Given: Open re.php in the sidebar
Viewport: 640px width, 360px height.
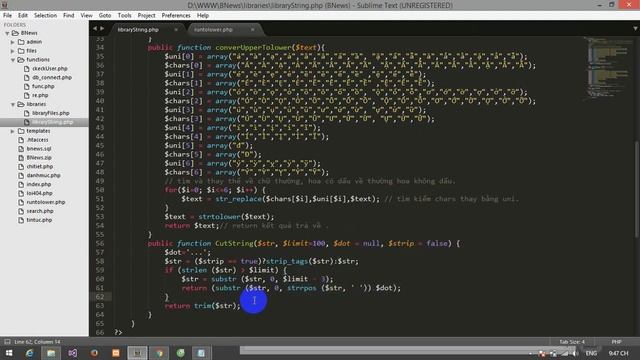Looking at the screenshot, I should 40,96.
